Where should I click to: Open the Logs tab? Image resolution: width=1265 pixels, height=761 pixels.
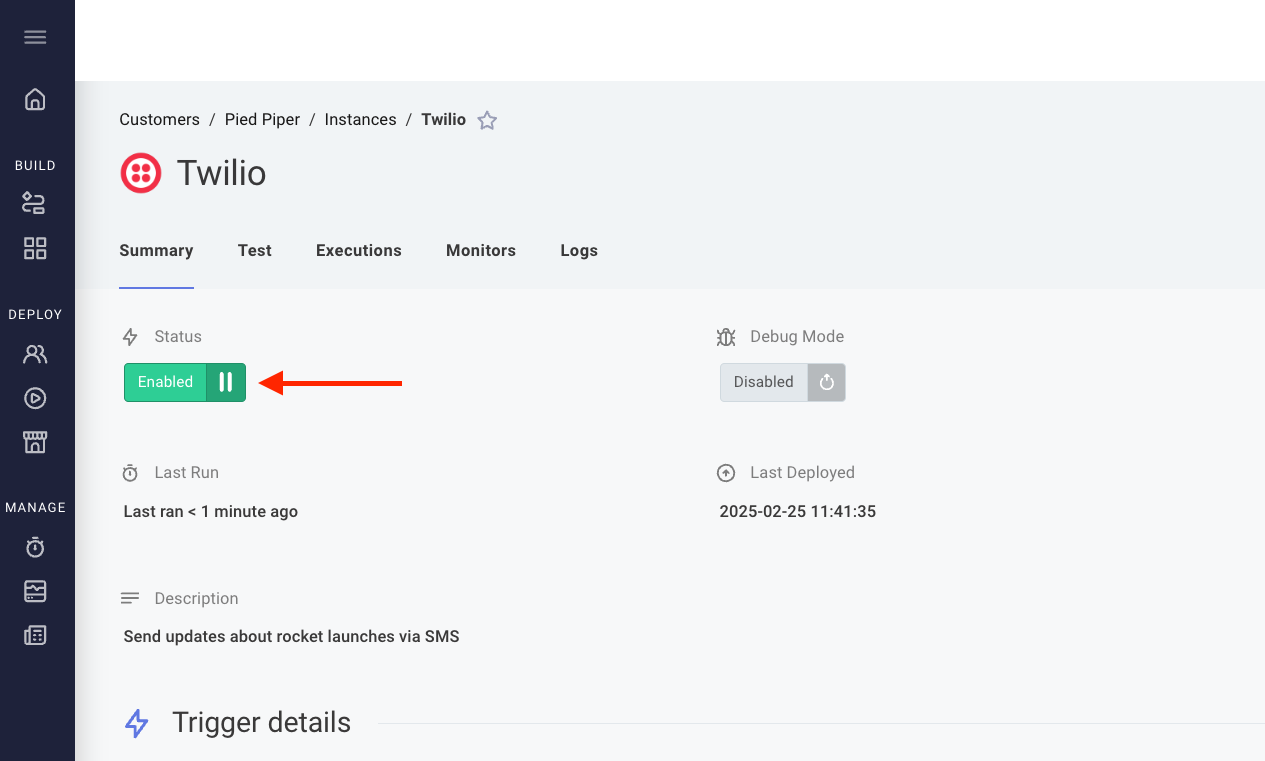pyautogui.click(x=578, y=251)
